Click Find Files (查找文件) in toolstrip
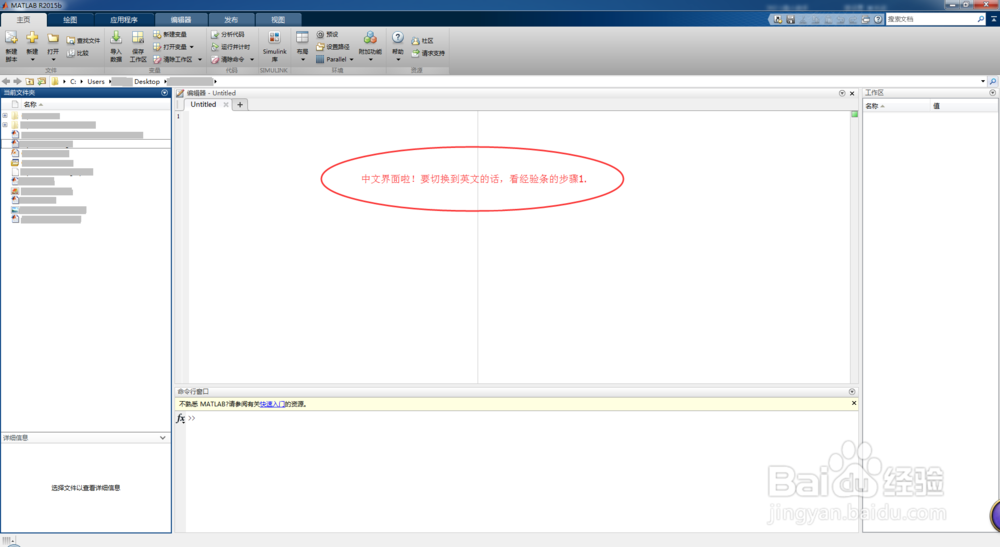The height and width of the screenshot is (547, 1000). pos(84,40)
